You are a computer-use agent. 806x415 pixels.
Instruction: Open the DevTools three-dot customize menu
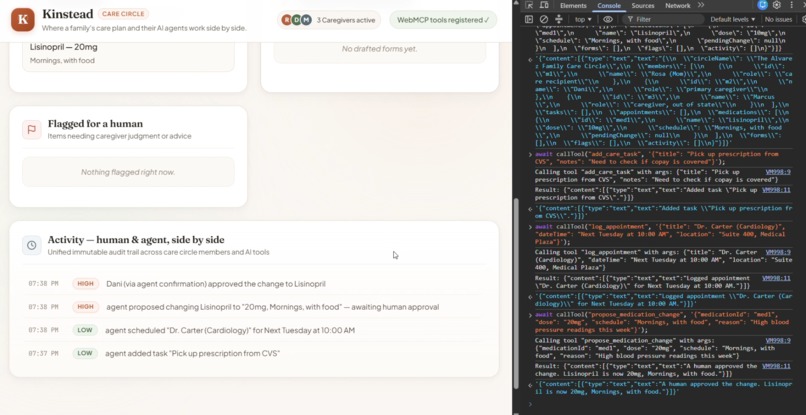791,5
